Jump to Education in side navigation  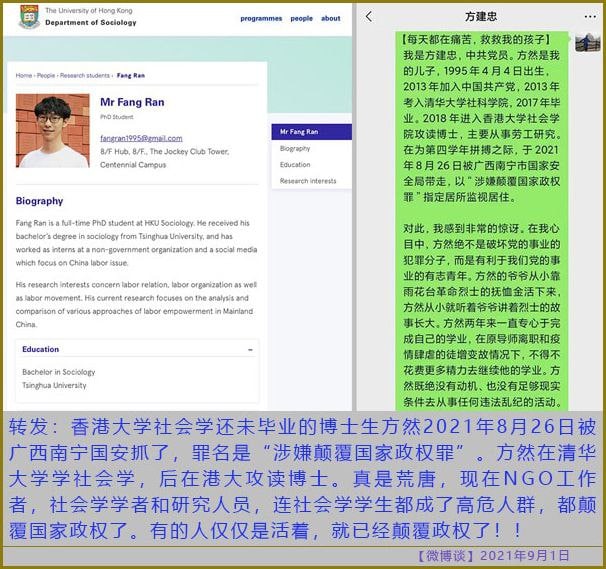(x=295, y=165)
